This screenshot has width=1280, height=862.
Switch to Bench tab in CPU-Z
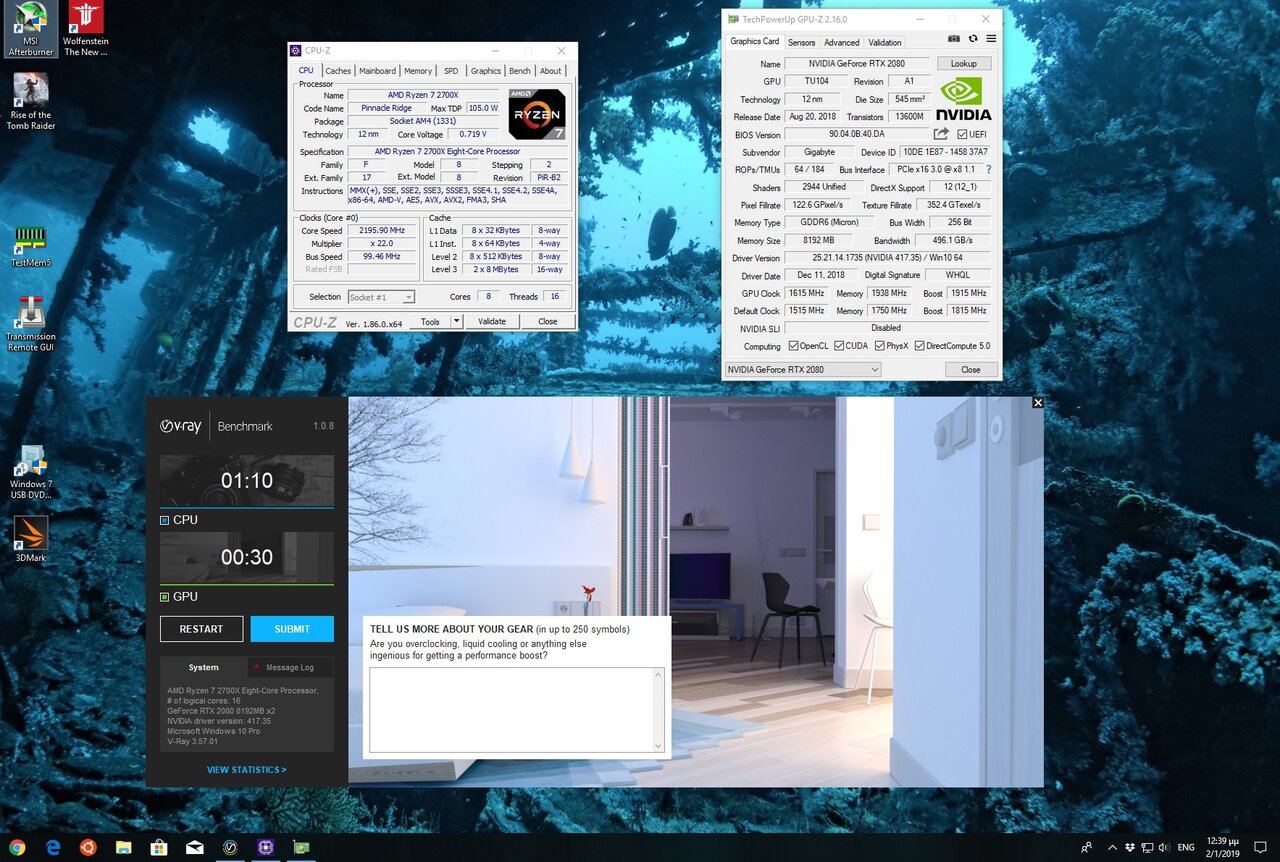pos(520,71)
